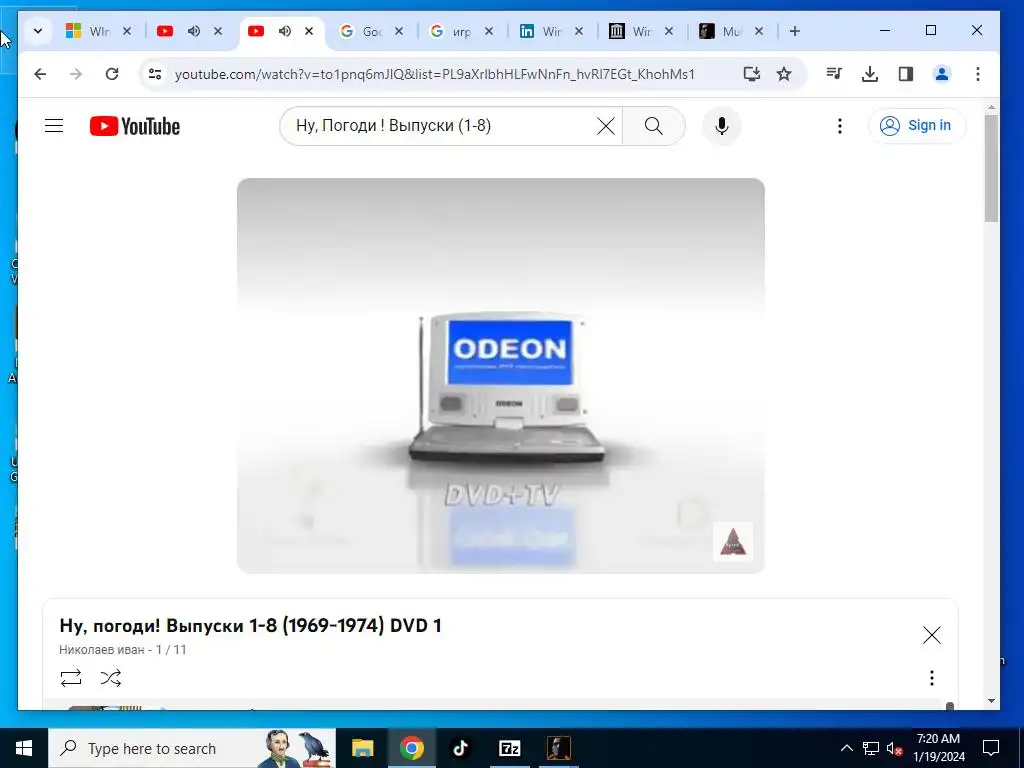Screen dimensions: 1024x768
Task: Open the tab search dropdown arrow
Action: coord(38,31)
